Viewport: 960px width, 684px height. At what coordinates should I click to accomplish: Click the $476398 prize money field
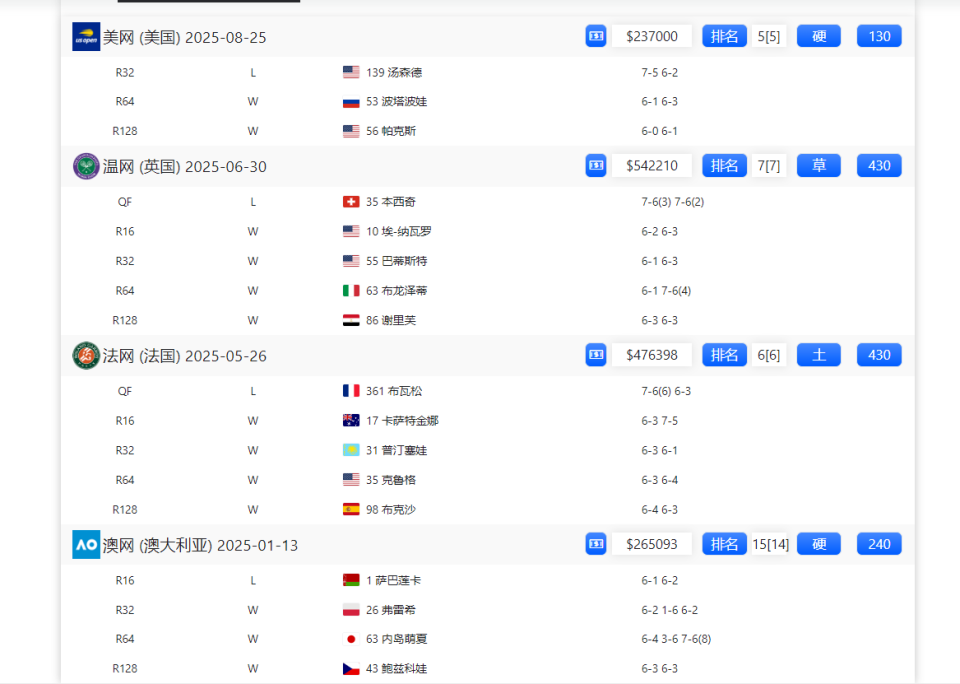[x=652, y=355]
